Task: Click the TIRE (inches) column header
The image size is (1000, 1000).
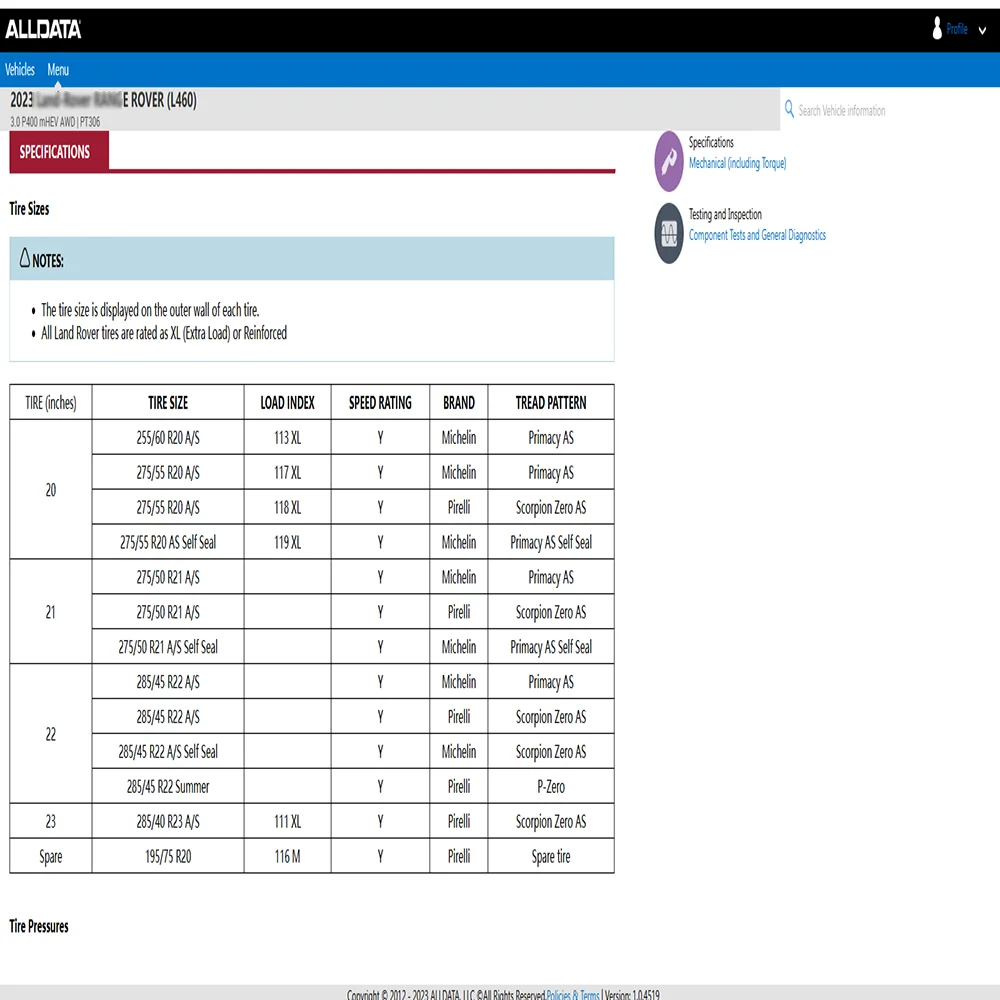Action: [x=50, y=402]
